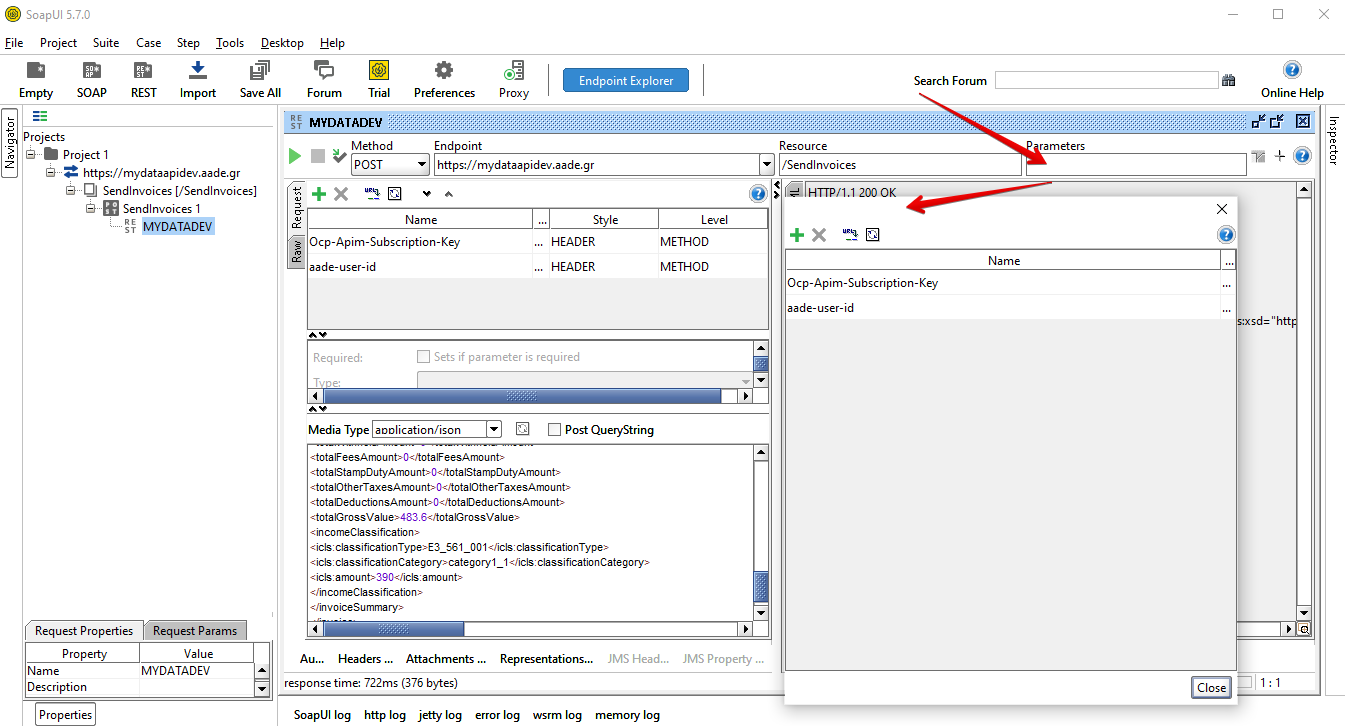Click the Properties button
Screen dimensions: 1345x726
click(x=66, y=714)
